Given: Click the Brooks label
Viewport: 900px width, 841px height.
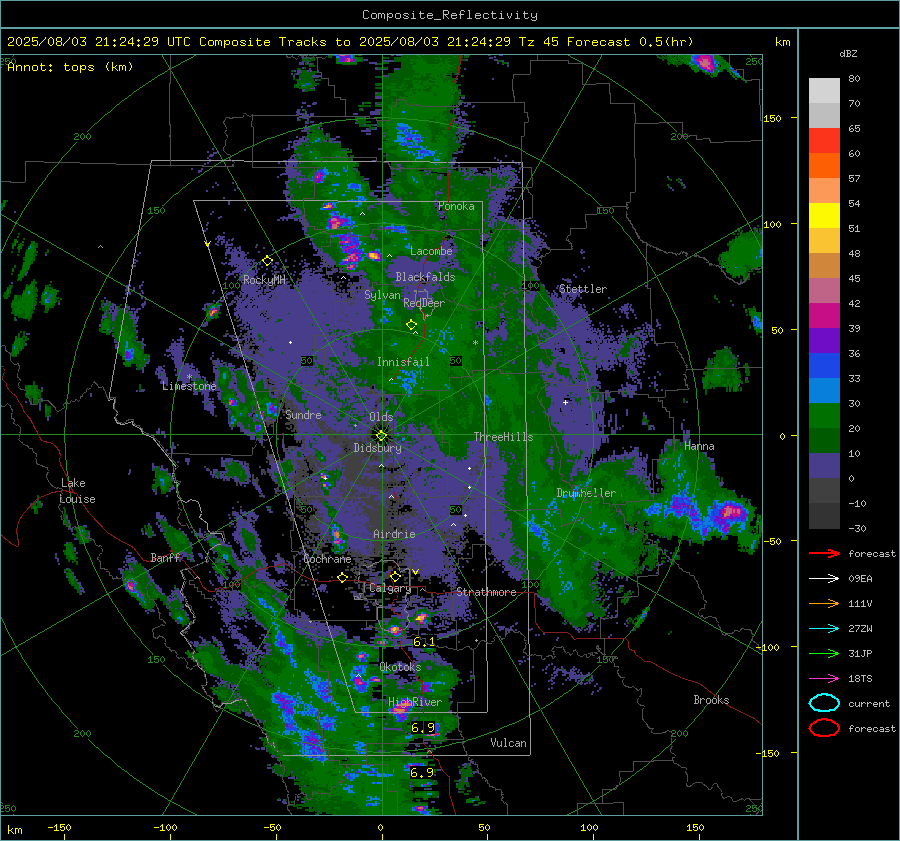Looking at the screenshot, I should tap(711, 700).
